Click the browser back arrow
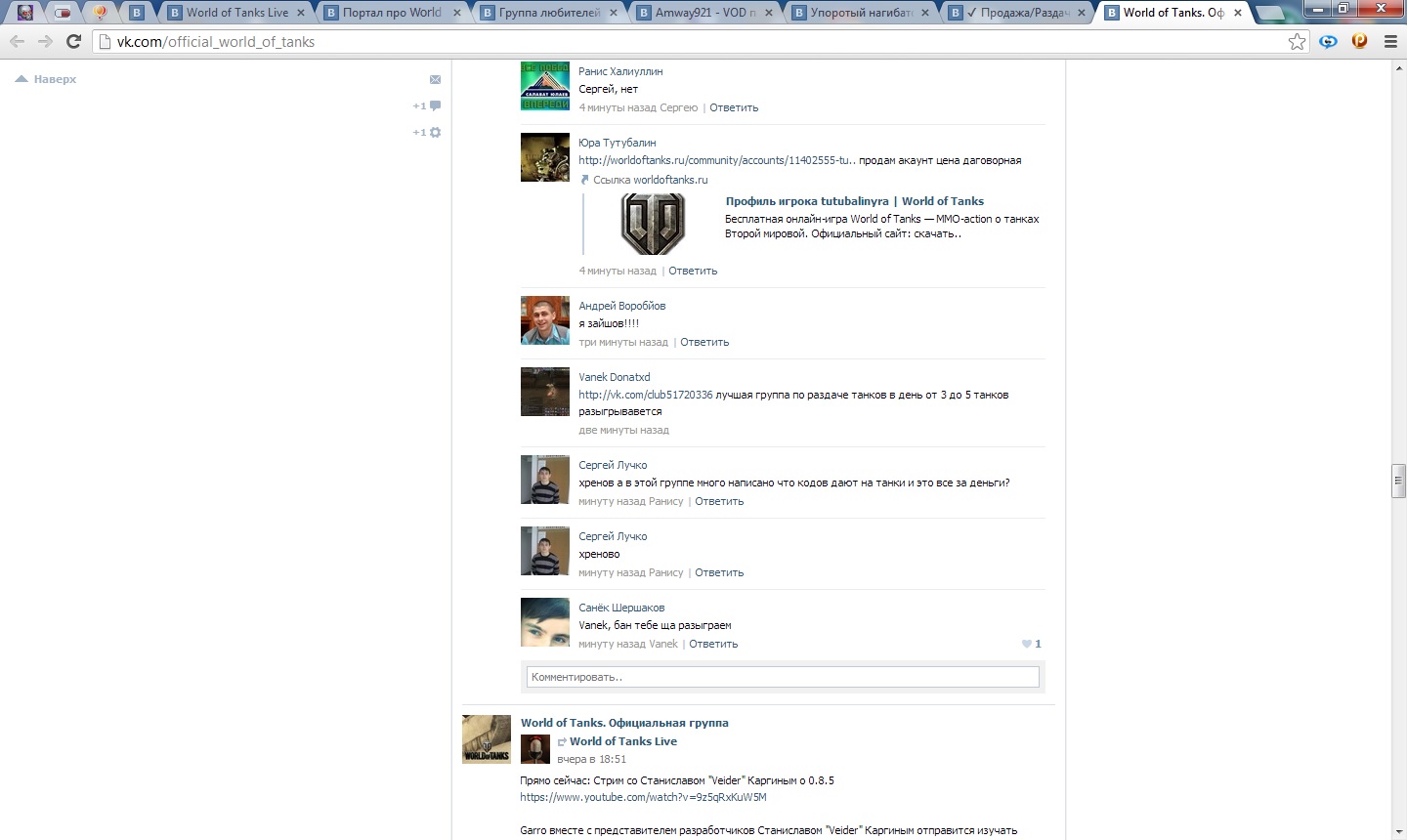The width and height of the screenshot is (1407, 840). [18, 41]
